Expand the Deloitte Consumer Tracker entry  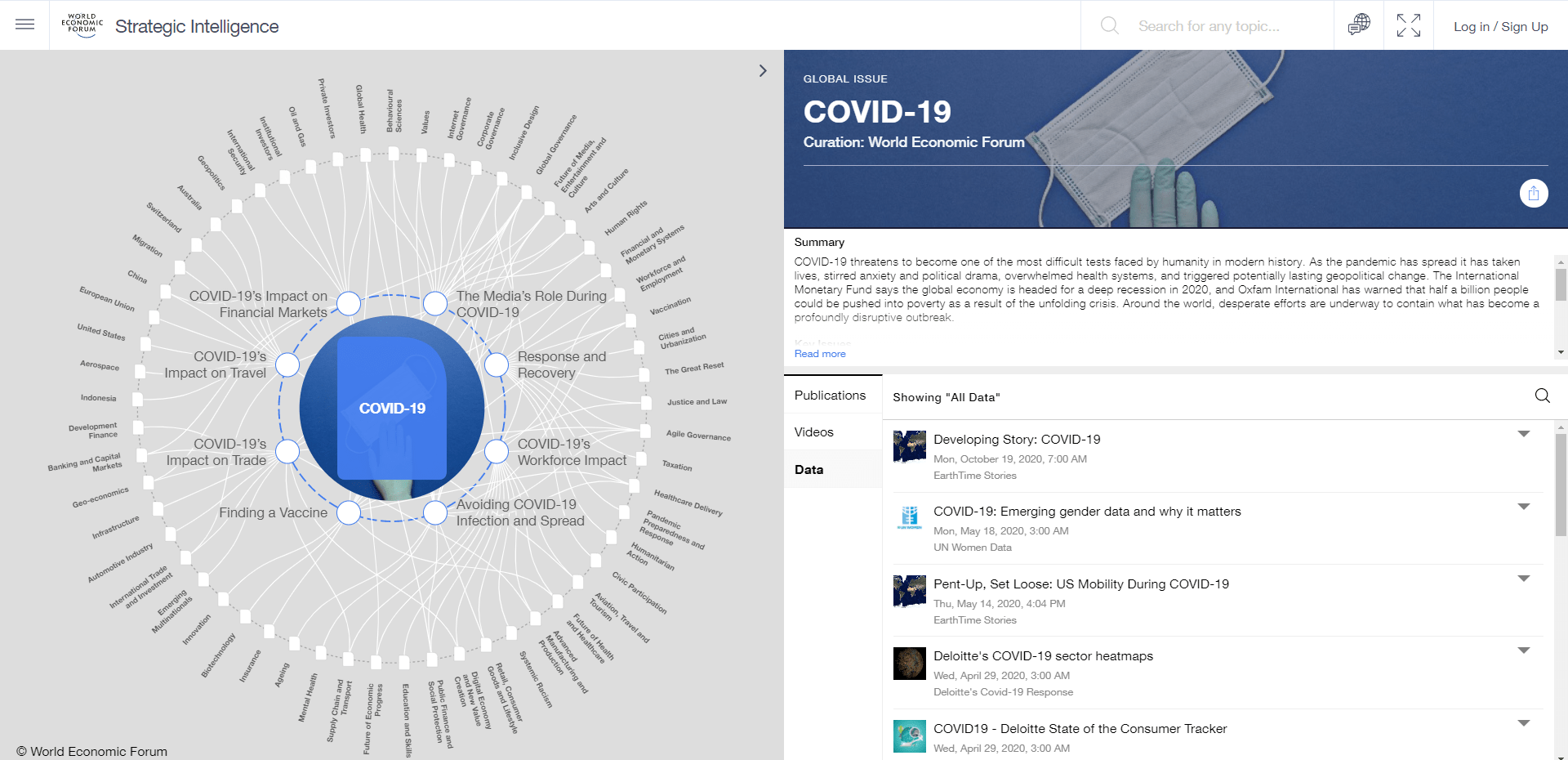tap(1524, 723)
